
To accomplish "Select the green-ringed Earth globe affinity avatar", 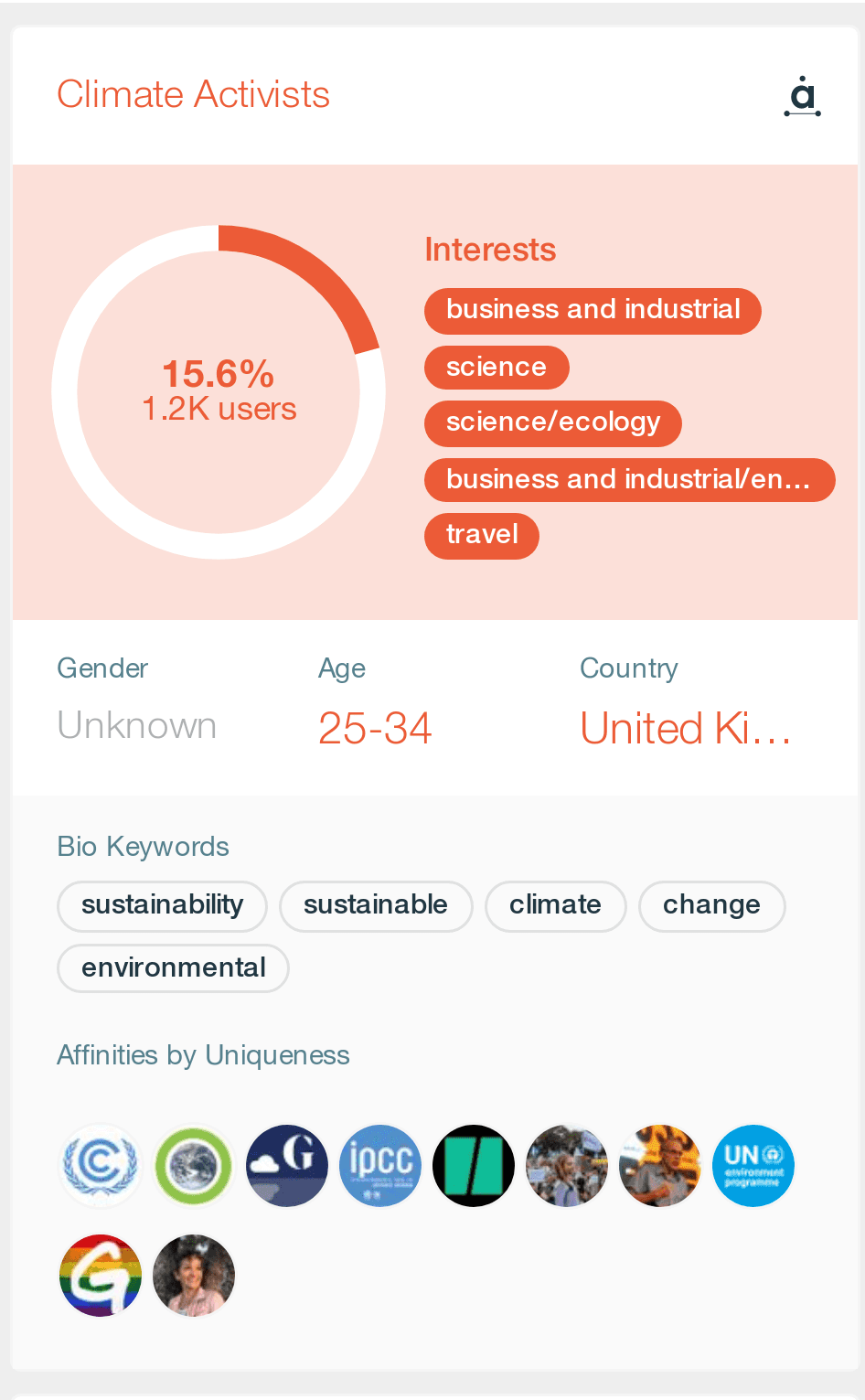I will pyautogui.click(x=194, y=1166).
